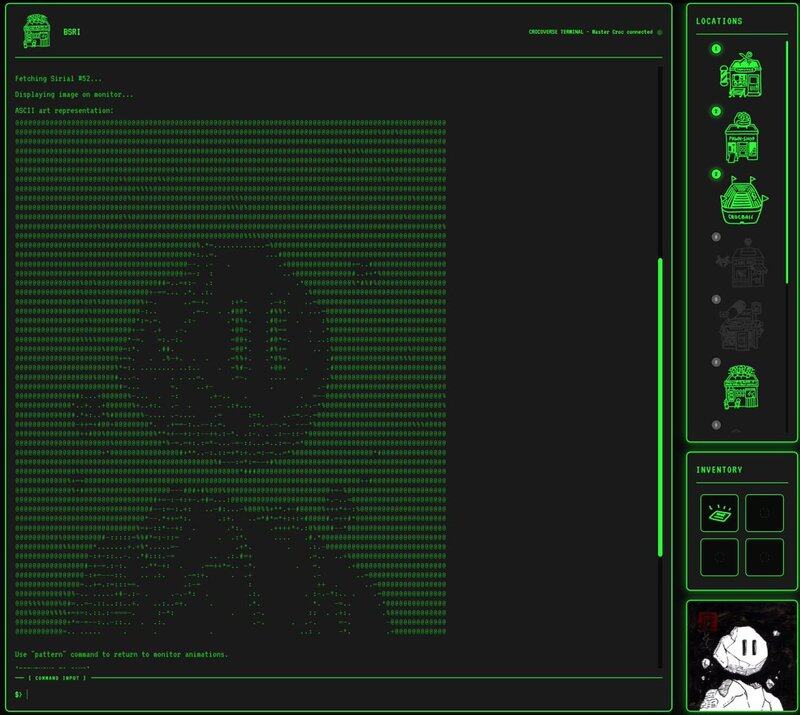Open the Pawn Shop location
The height and width of the screenshot is (715, 800).
[741, 139]
